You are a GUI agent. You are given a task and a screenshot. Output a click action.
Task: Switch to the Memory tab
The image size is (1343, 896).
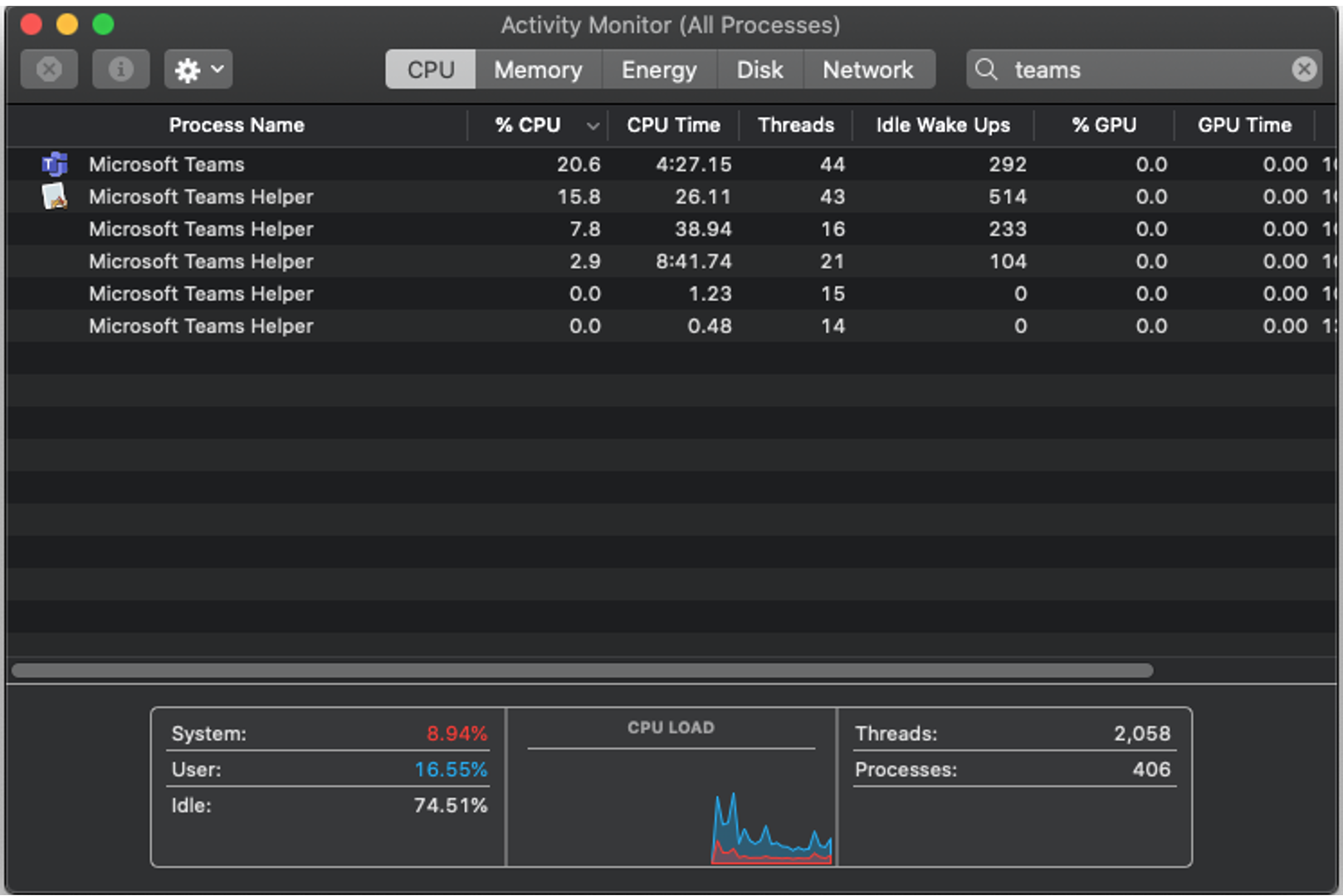pyautogui.click(x=538, y=70)
